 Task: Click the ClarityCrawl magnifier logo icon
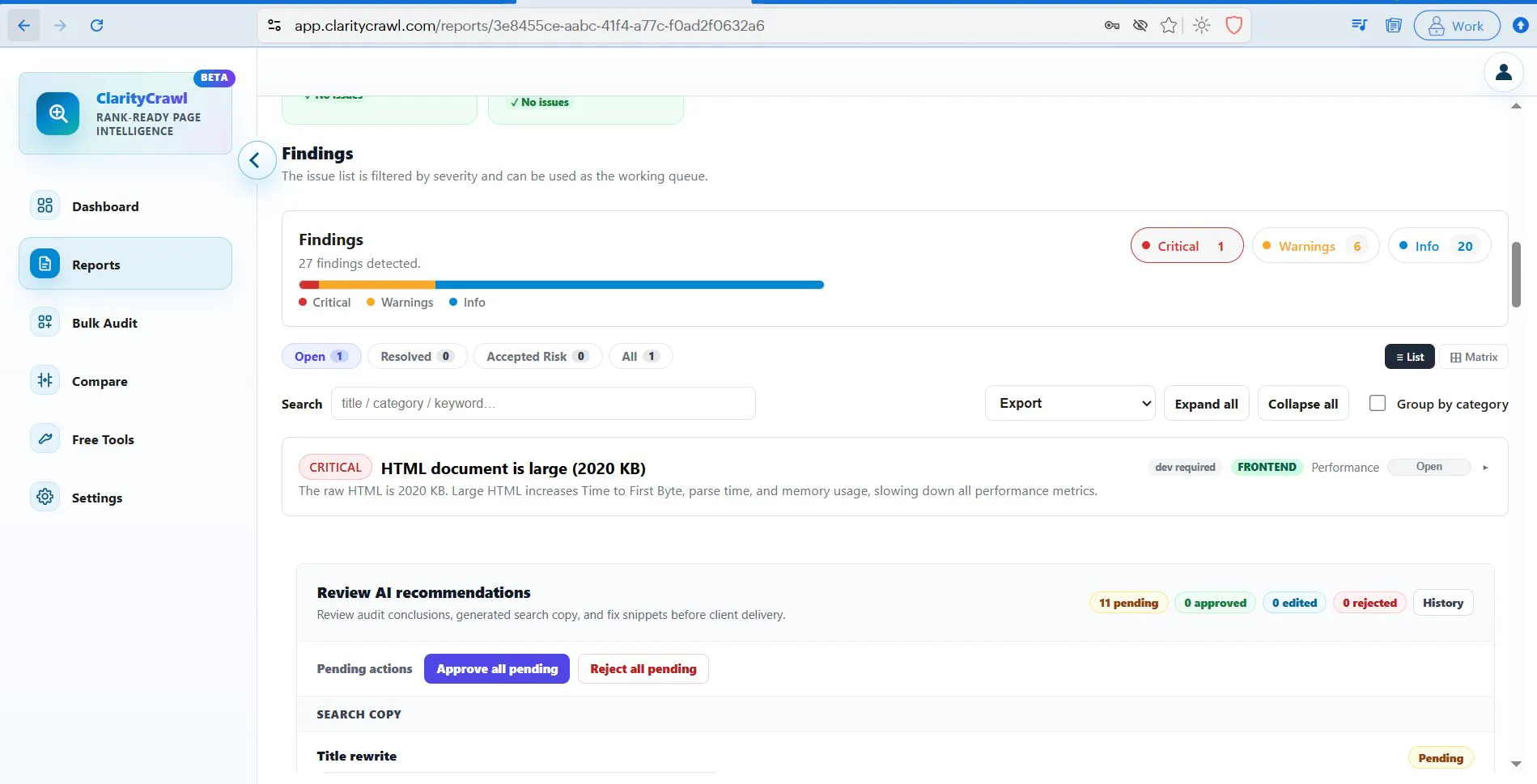pos(57,113)
